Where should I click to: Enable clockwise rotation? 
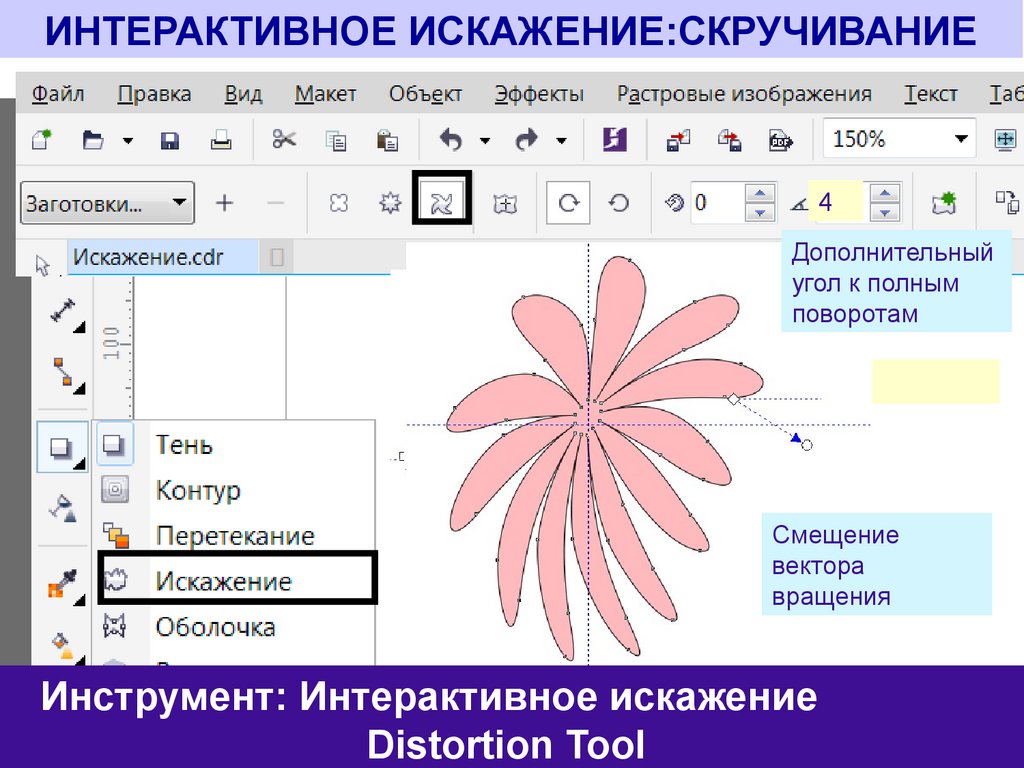(568, 203)
